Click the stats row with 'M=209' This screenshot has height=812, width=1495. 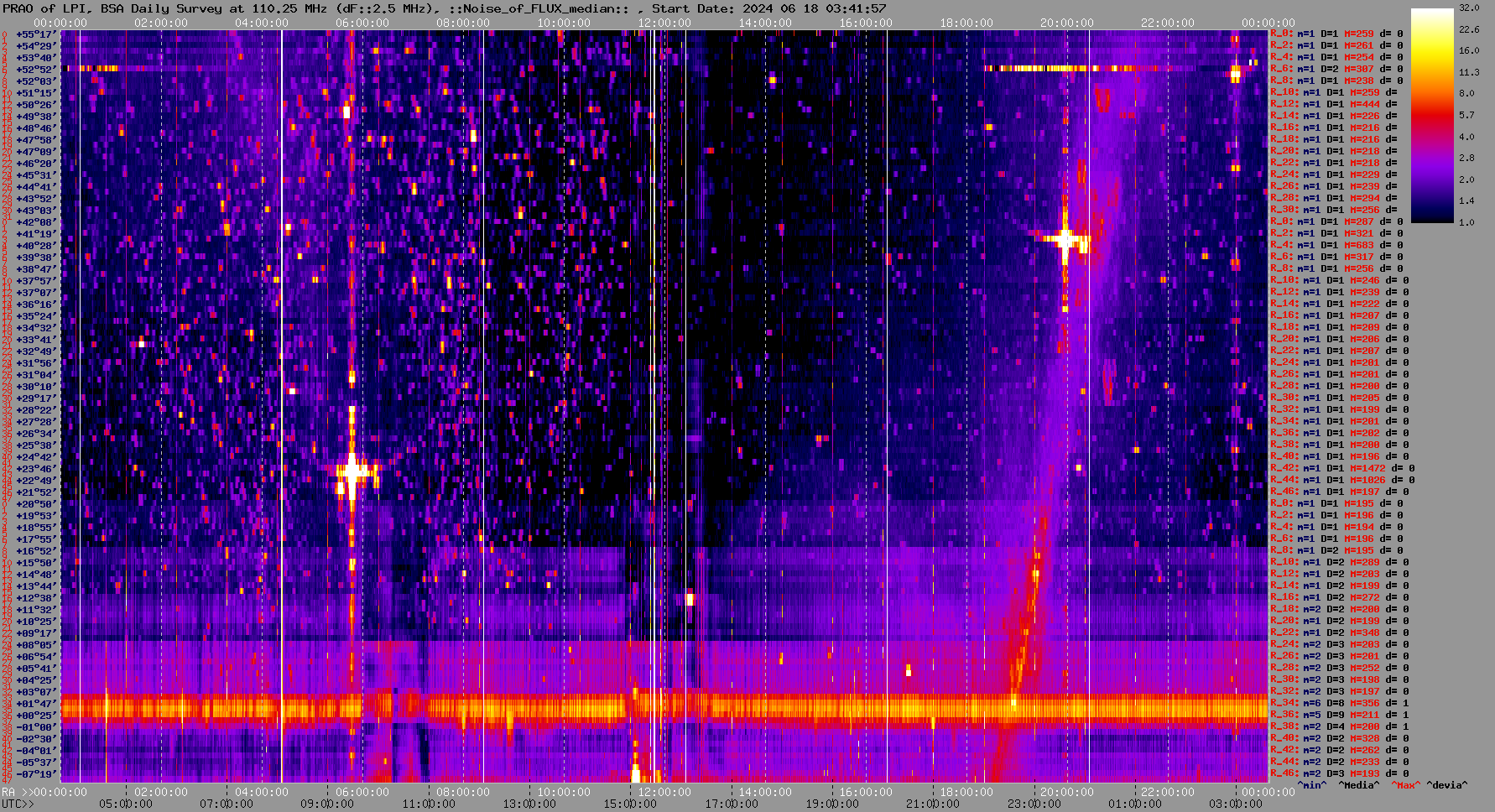(x=1340, y=327)
